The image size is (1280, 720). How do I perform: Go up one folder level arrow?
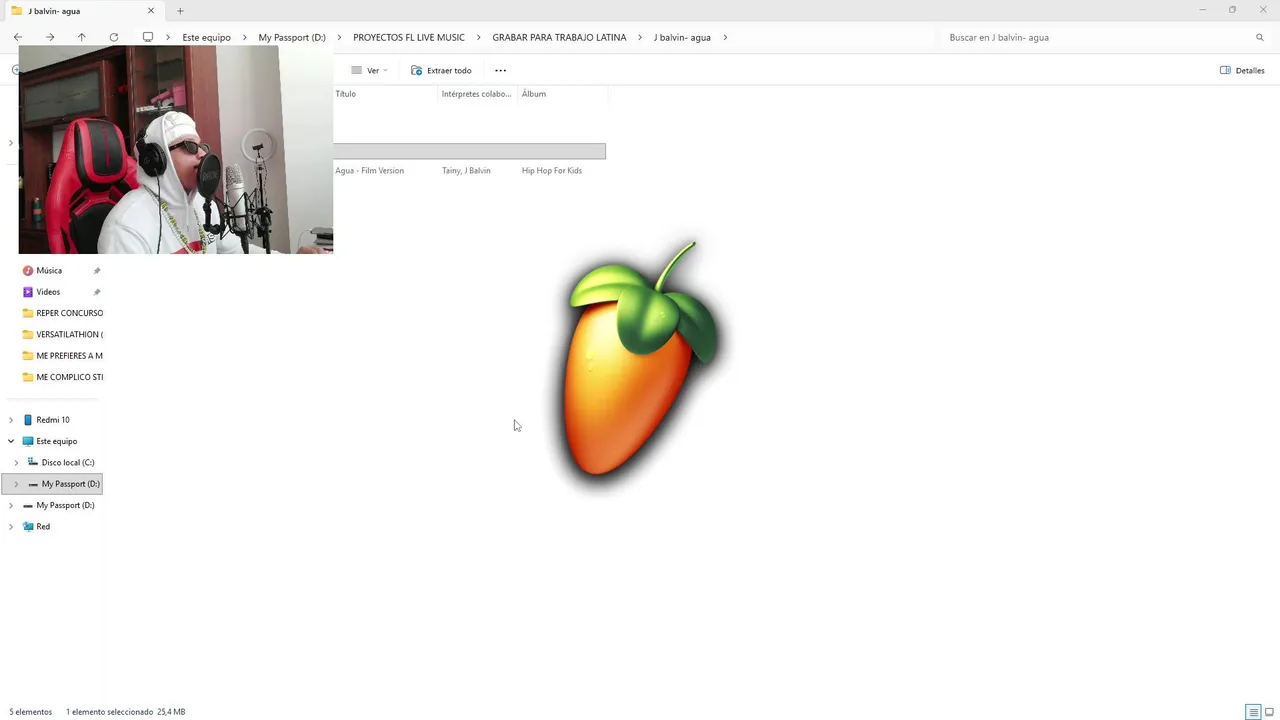point(82,37)
